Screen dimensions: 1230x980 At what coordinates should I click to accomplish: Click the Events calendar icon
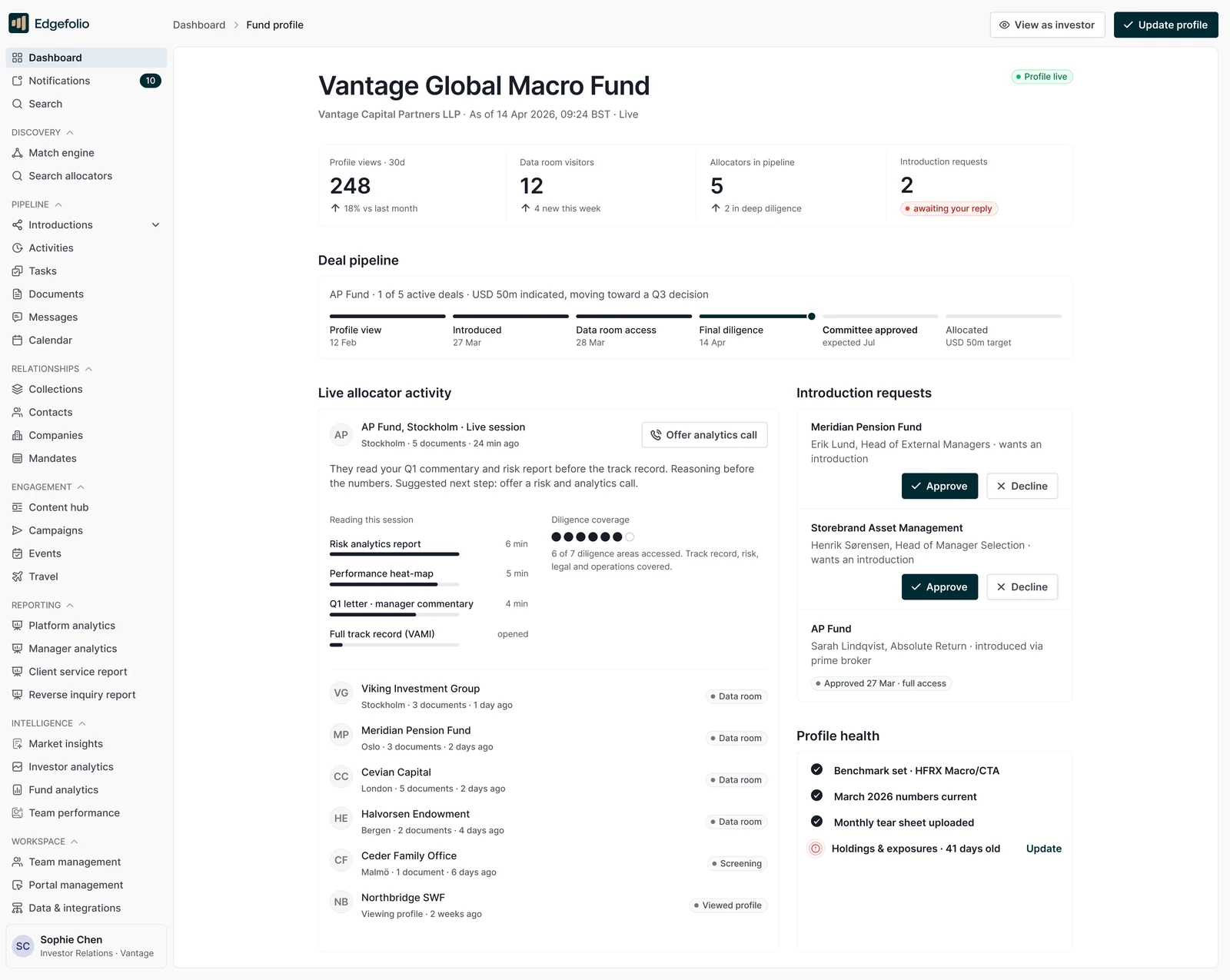click(17, 553)
